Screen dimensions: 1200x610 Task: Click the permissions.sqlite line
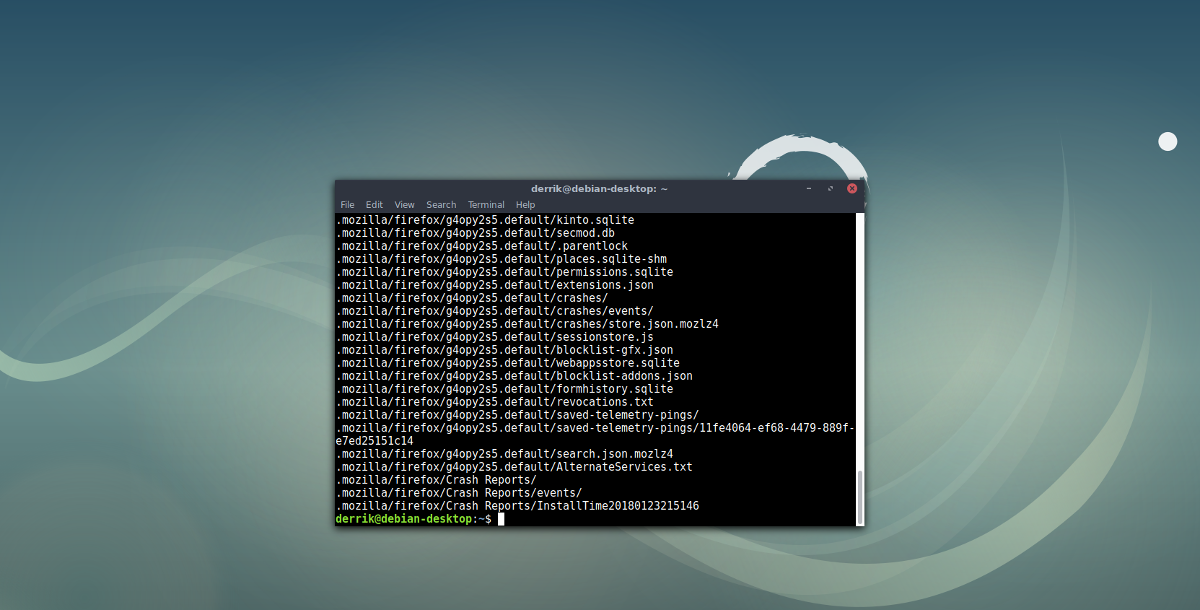(x=505, y=272)
